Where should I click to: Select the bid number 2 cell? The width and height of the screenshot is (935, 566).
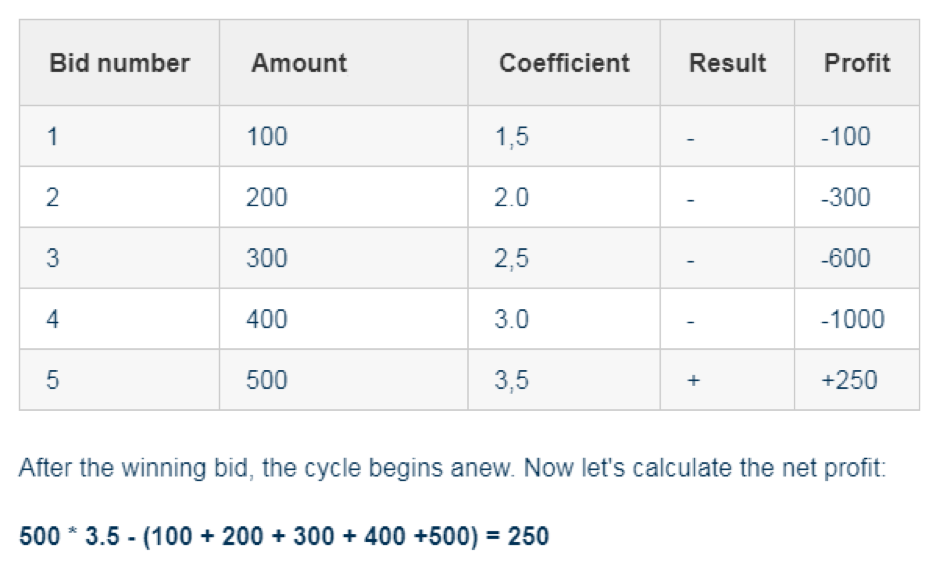(119, 197)
